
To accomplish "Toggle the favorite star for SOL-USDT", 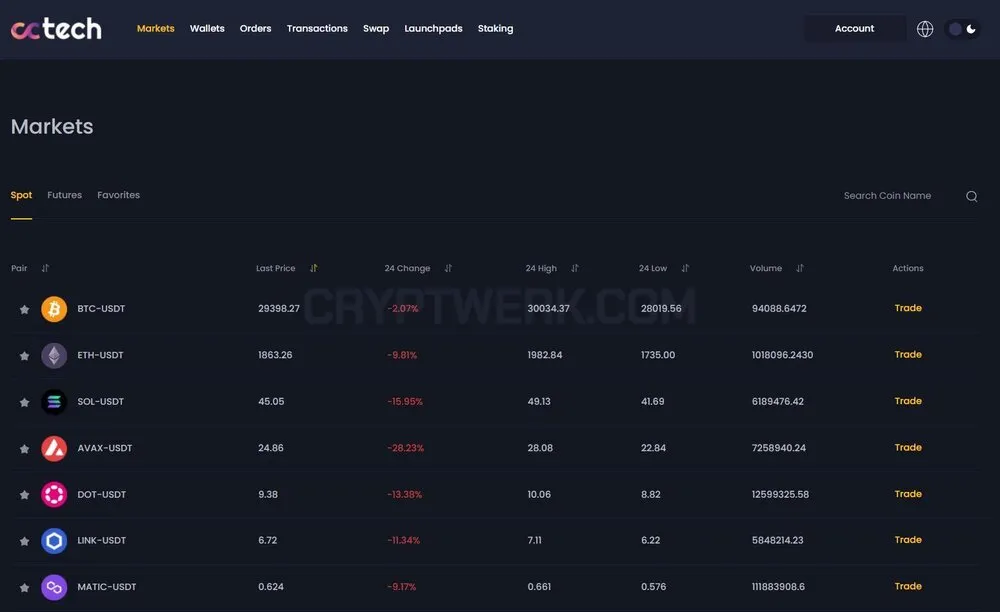I will point(24,402).
